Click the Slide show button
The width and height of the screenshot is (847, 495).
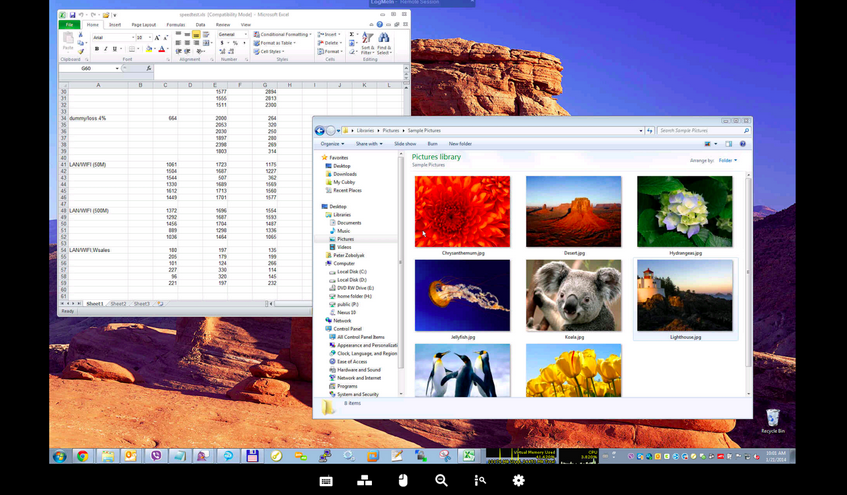click(405, 144)
